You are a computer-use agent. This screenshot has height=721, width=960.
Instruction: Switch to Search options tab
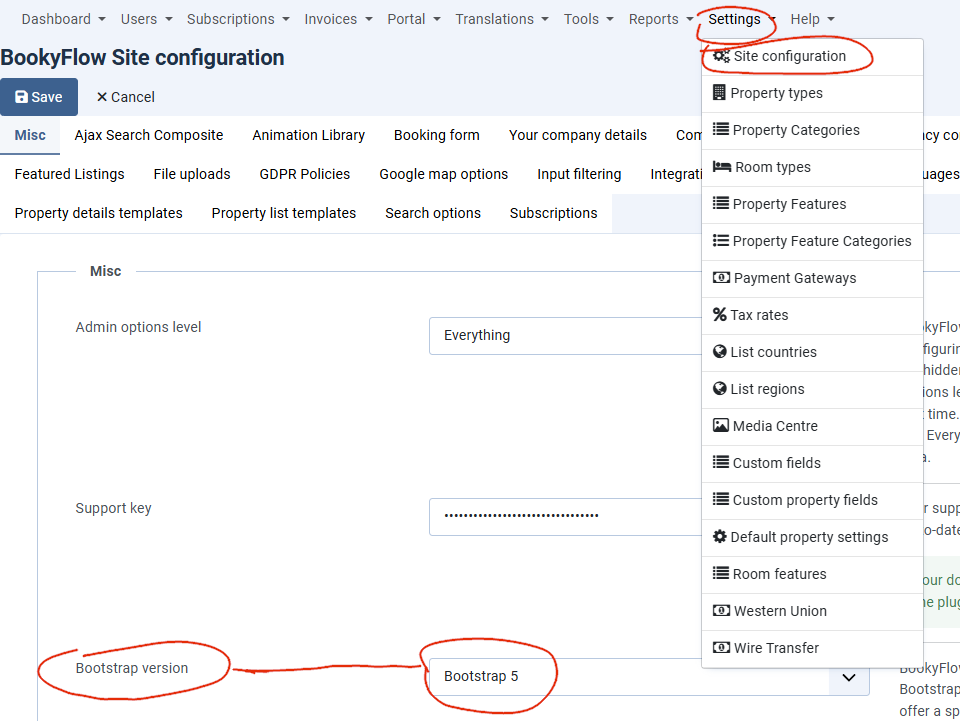pyautogui.click(x=433, y=213)
